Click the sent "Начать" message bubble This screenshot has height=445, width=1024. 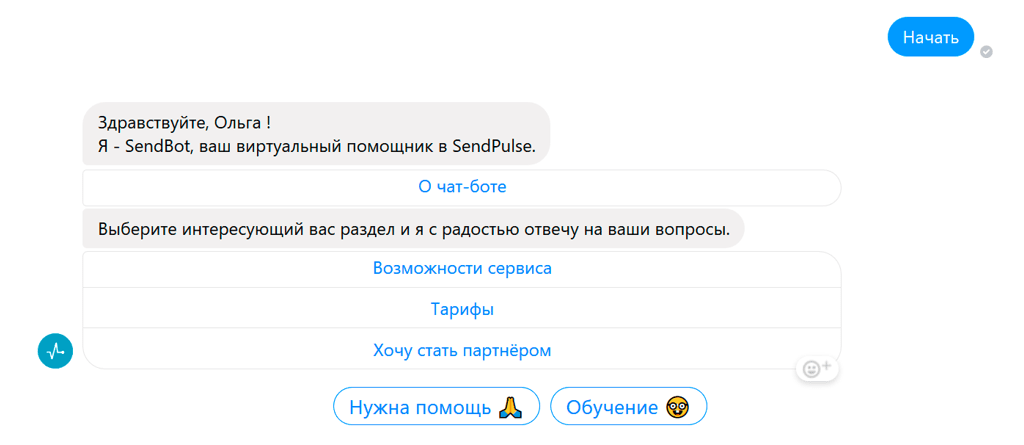930,38
